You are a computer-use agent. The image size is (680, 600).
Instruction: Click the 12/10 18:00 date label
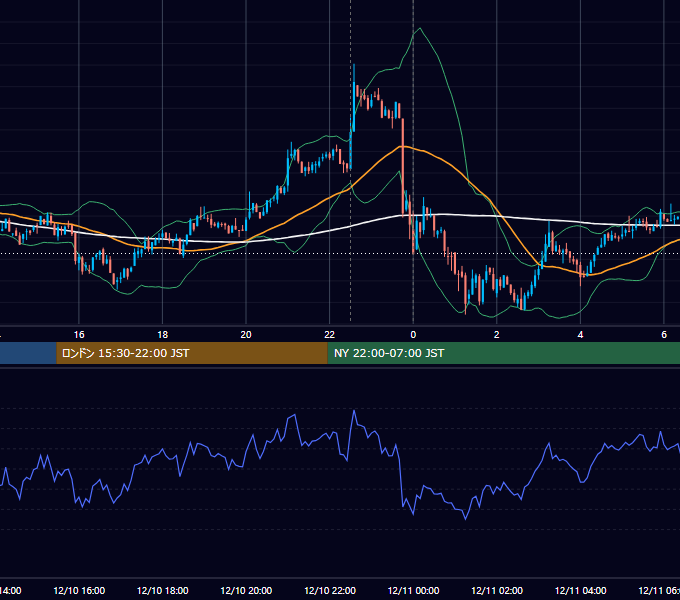pos(163,590)
